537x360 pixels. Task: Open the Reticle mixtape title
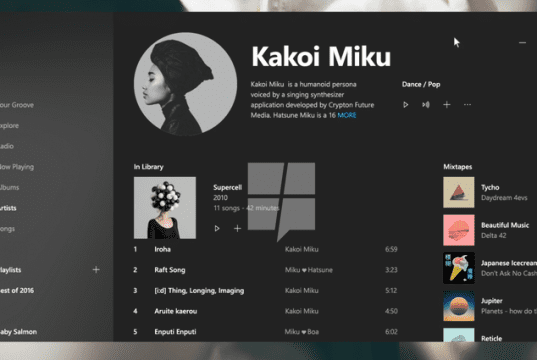pos(491,338)
